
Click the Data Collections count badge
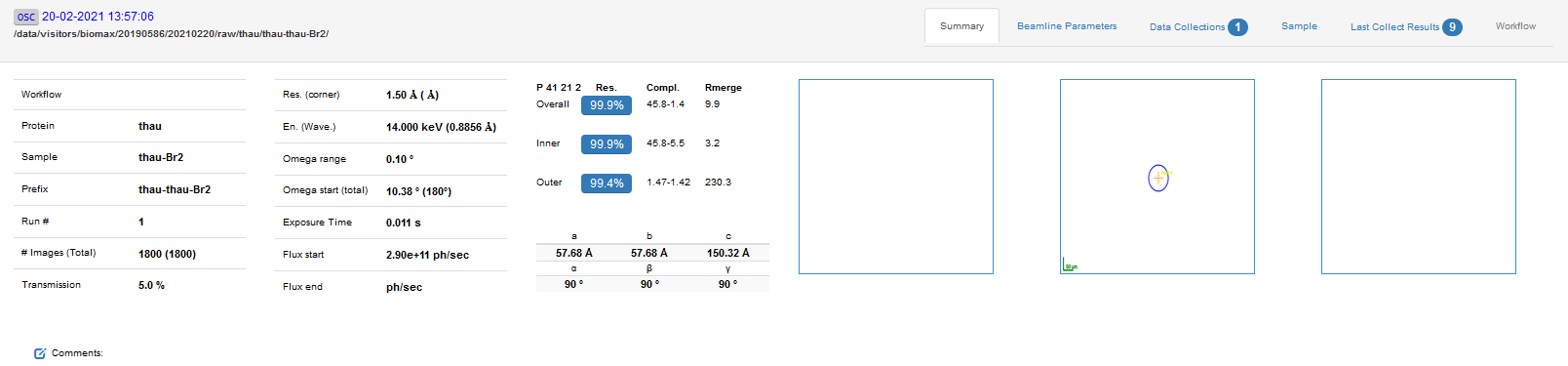point(1237,27)
